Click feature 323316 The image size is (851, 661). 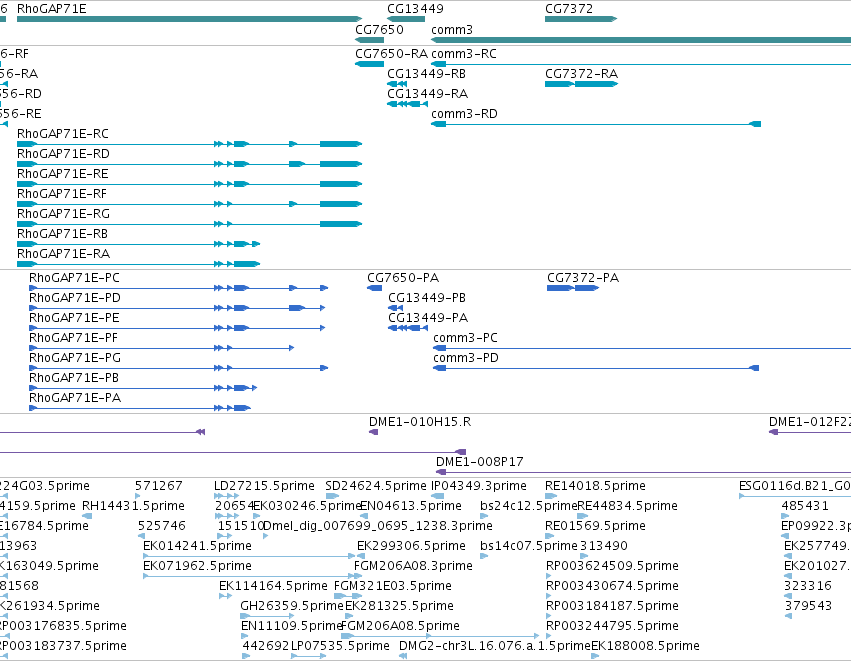pos(788,596)
